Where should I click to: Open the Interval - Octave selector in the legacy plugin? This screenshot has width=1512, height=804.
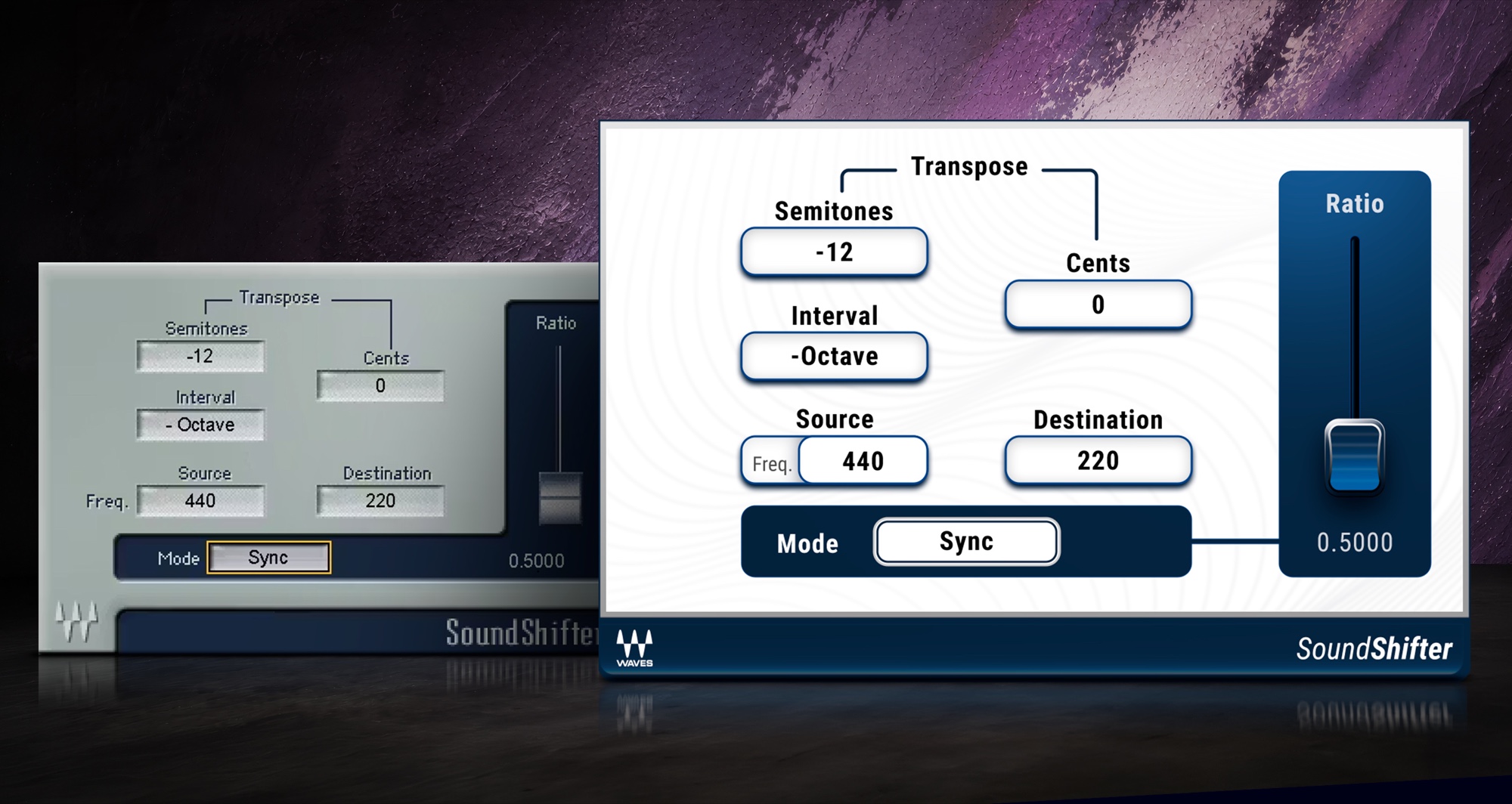click(x=200, y=425)
